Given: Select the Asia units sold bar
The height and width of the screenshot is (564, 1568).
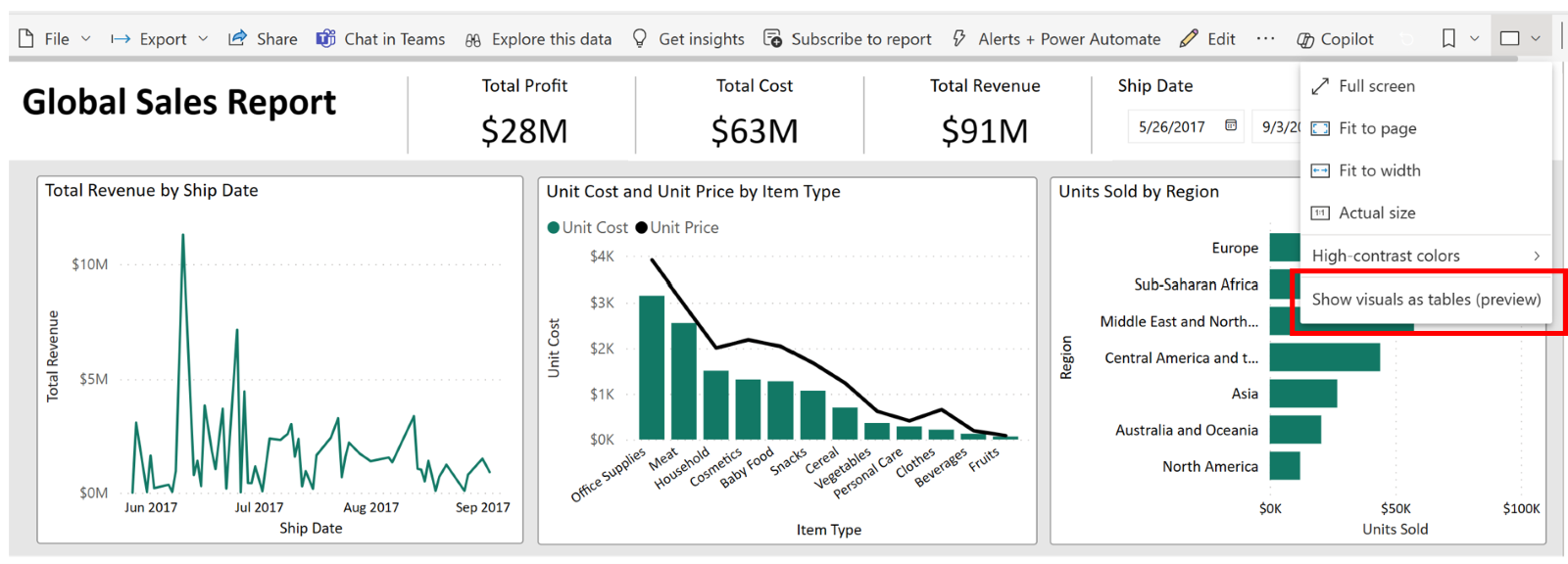Looking at the screenshot, I should click(1303, 394).
